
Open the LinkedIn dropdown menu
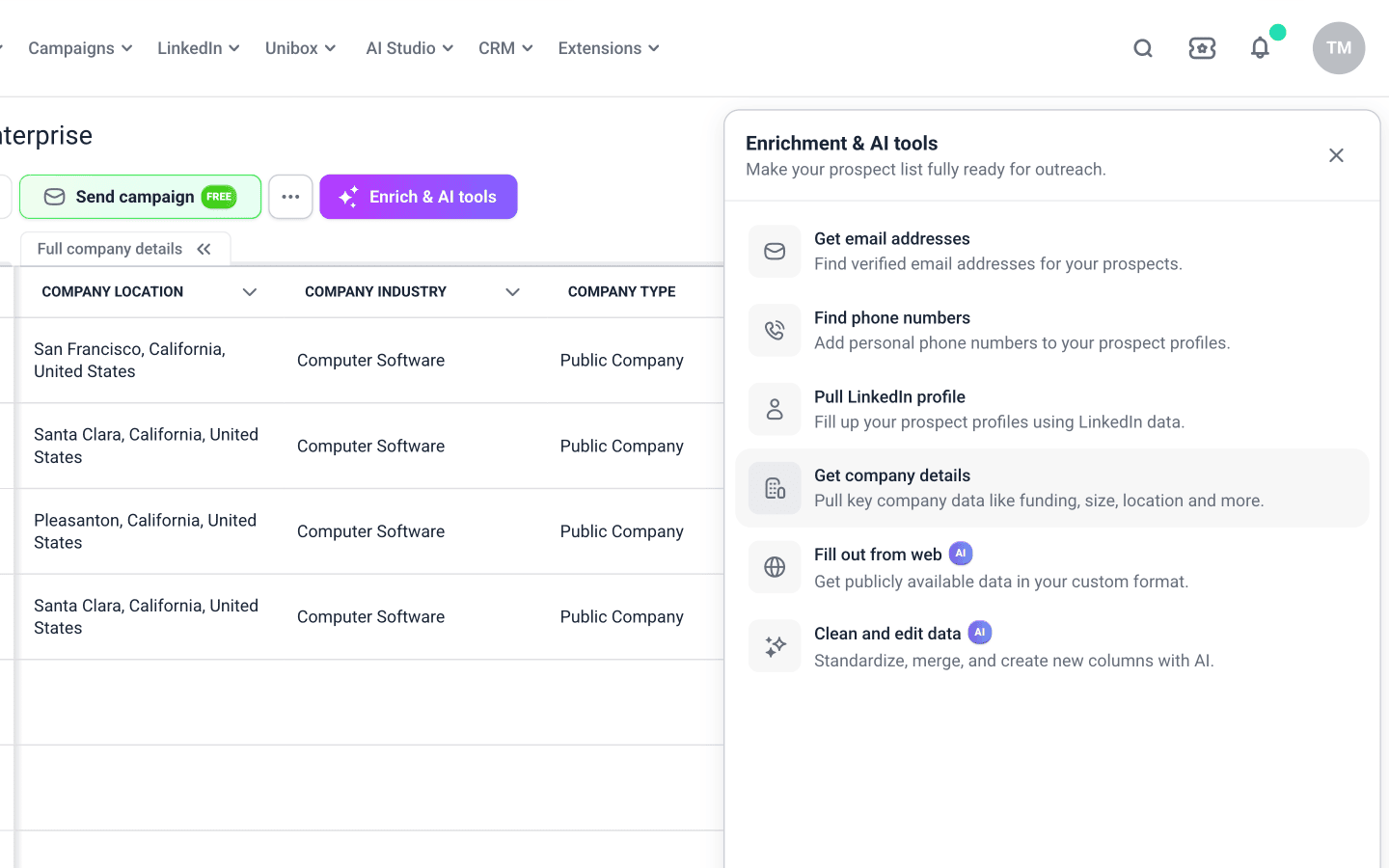pyautogui.click(x=199, y=48)
